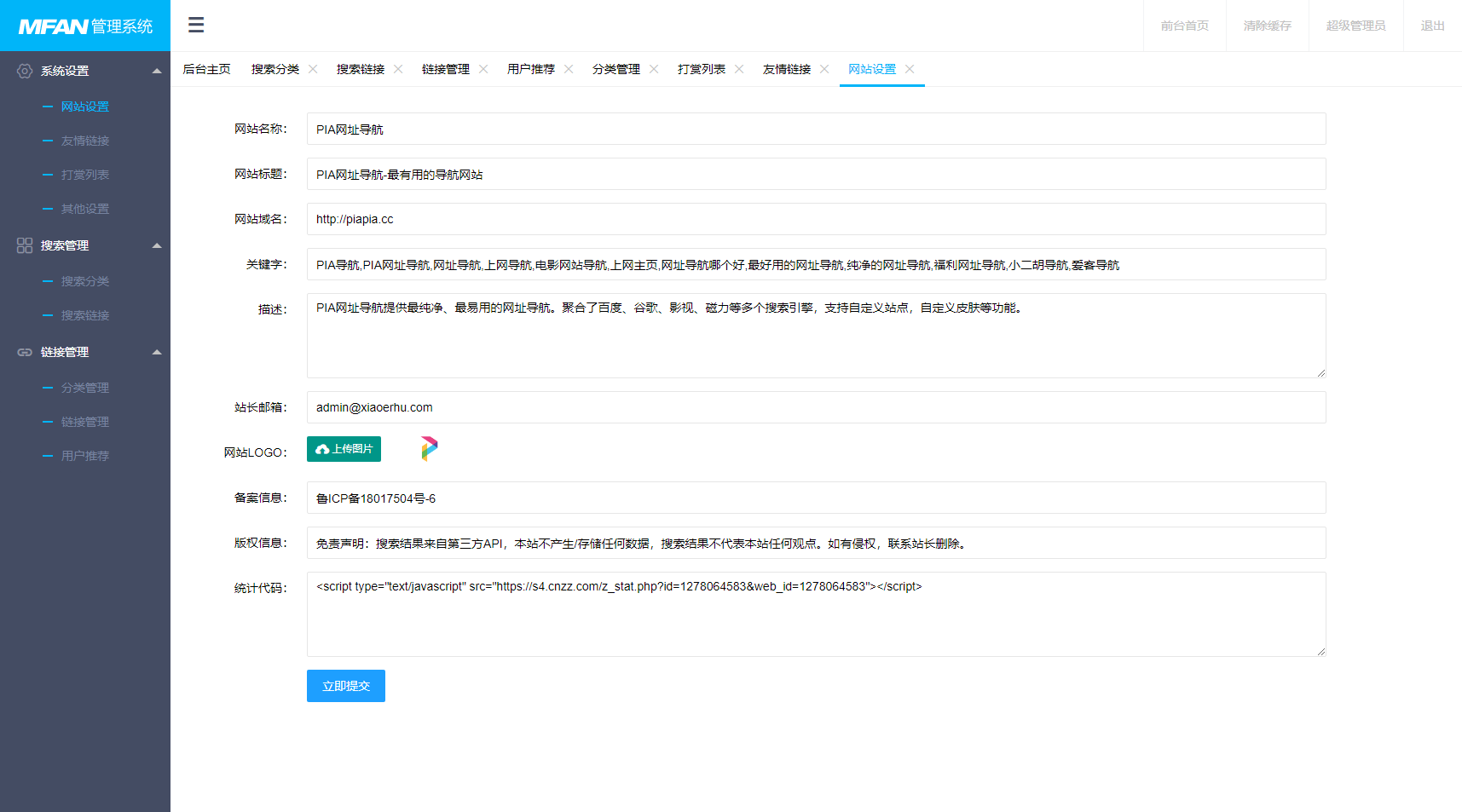Click the cloud upload icon on 上传图片 button
The width and height of the screenshot is (1462, 812).
322,449
